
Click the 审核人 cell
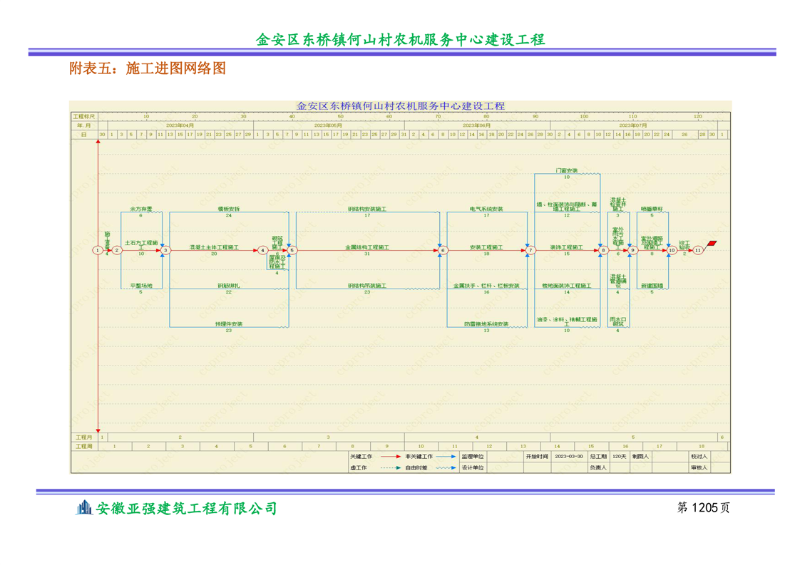(x=699, y=468)
